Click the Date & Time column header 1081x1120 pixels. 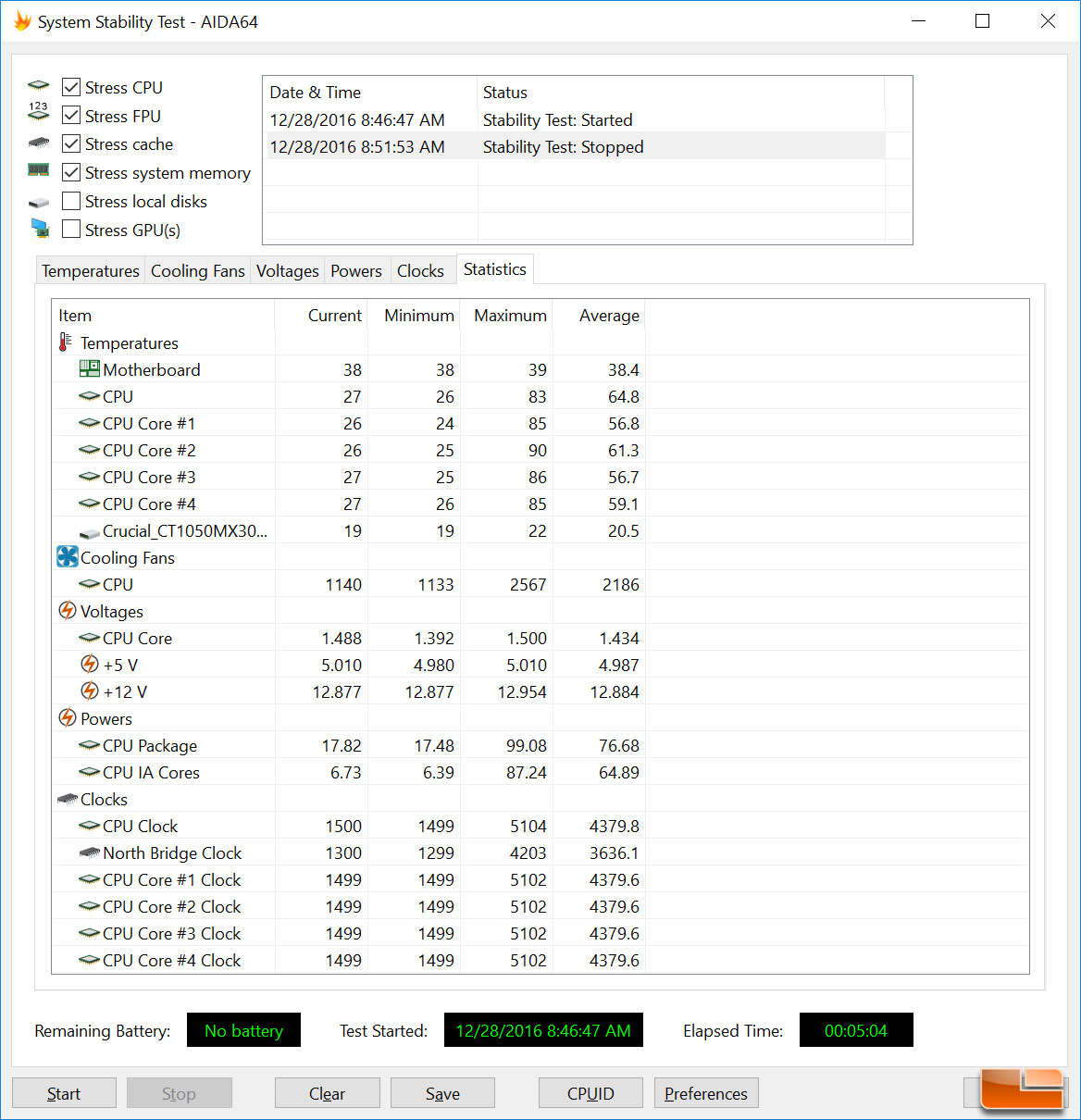click(x=370, y=92)
